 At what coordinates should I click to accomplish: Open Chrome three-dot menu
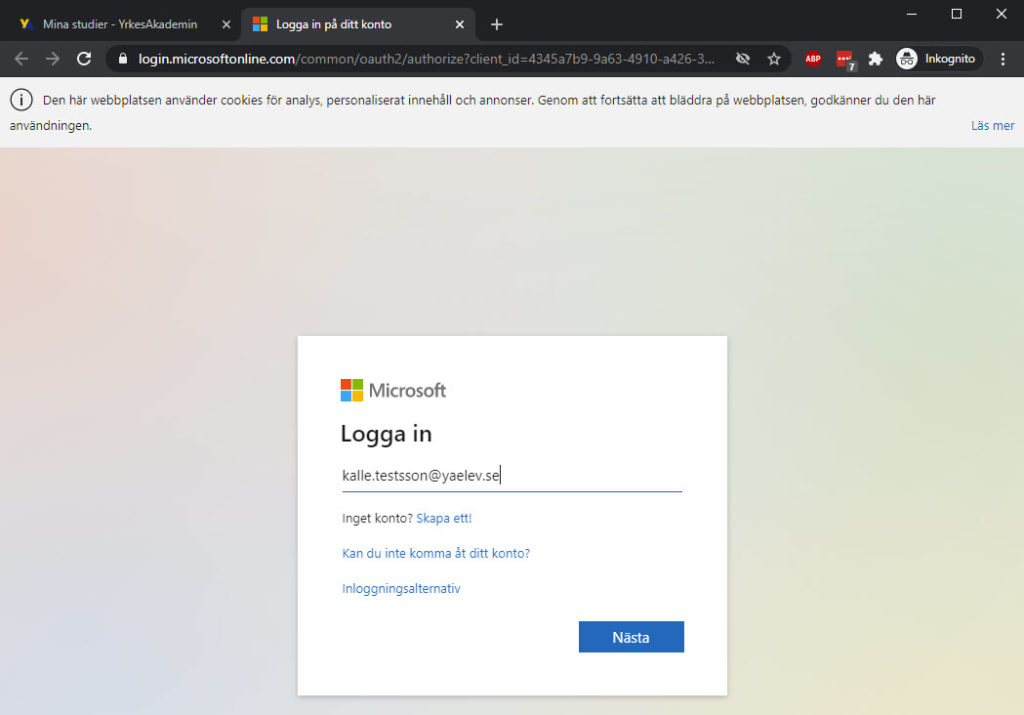[1003, 59]
